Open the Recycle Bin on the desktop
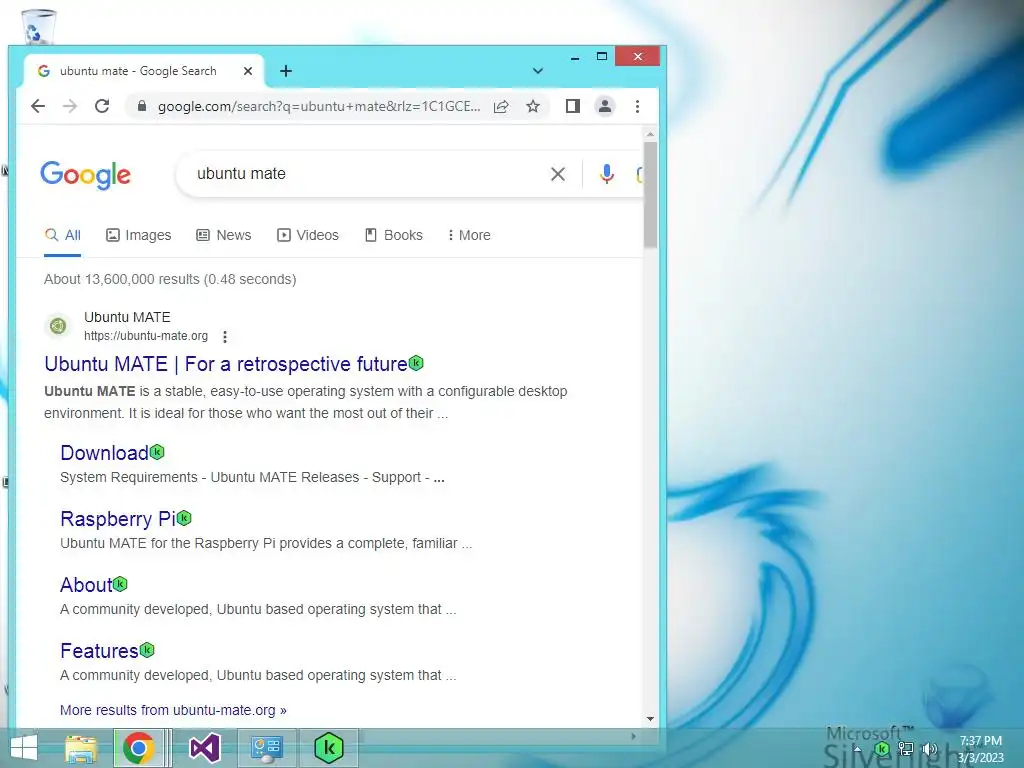 [39, 26]
